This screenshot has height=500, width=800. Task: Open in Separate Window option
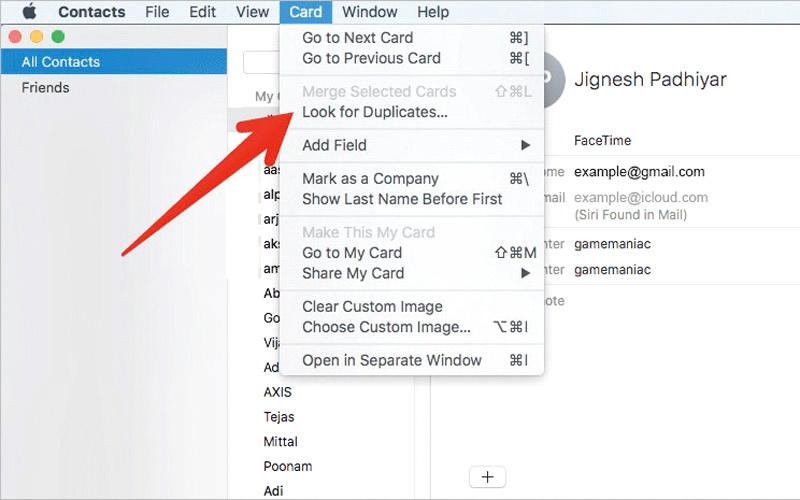point(392,360)
